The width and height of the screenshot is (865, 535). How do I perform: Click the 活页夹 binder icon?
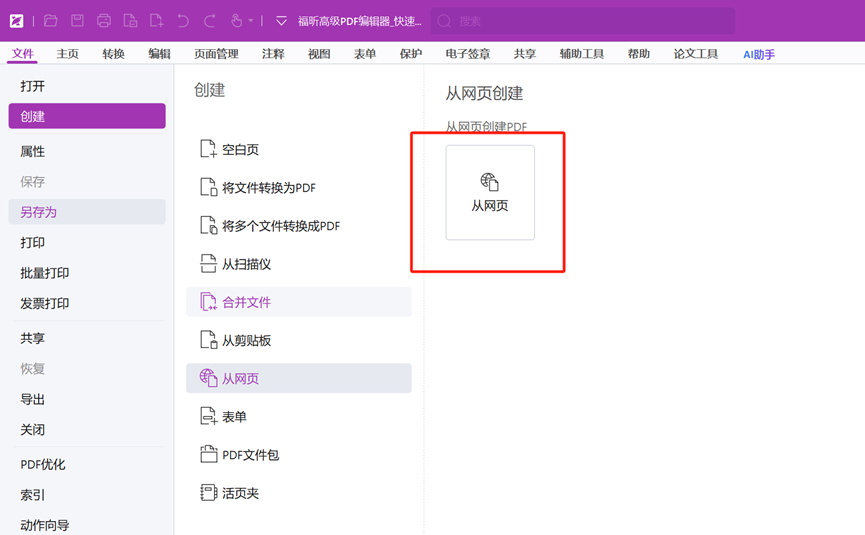(208, 492)
